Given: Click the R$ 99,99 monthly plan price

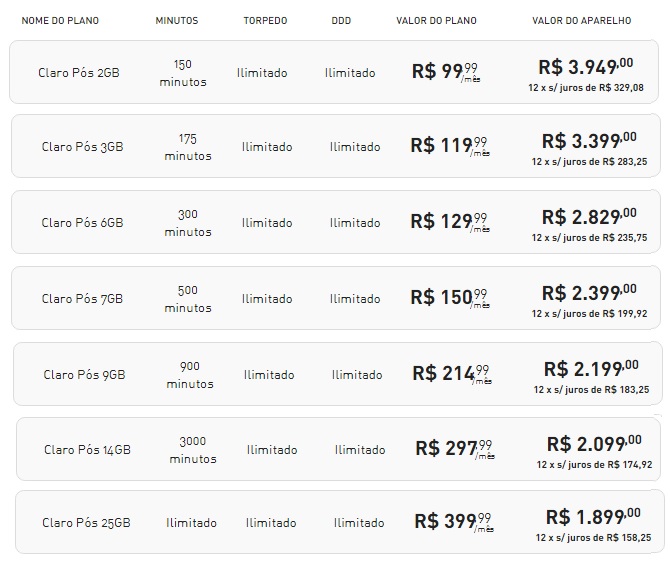Looking at the screenshot, I should (x=445, y=72).
